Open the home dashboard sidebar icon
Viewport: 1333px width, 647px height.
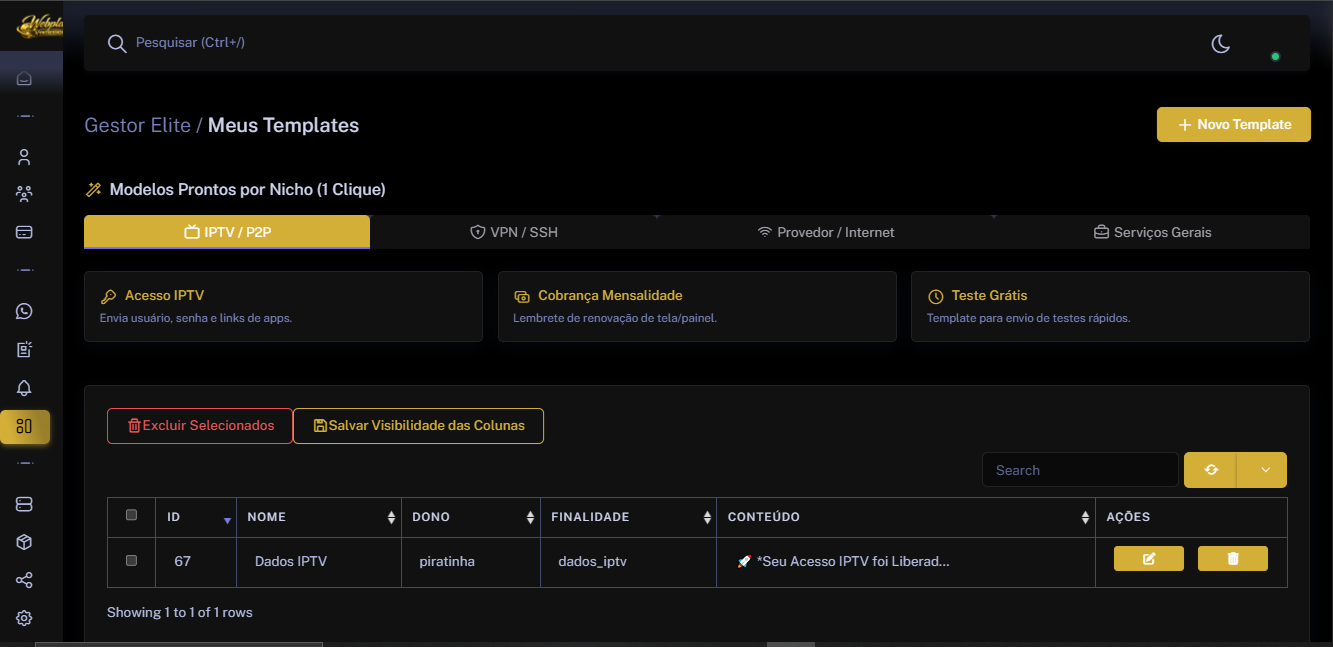pos(24,78)
